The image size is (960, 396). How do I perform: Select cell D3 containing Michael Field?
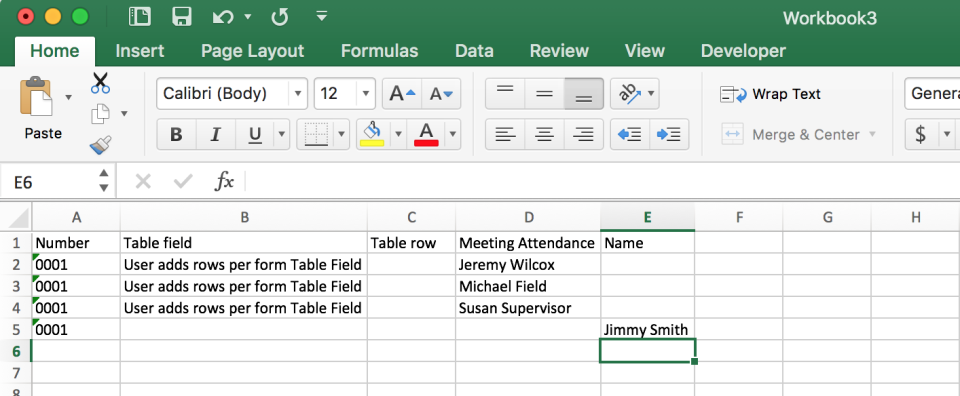click(528, 286)
